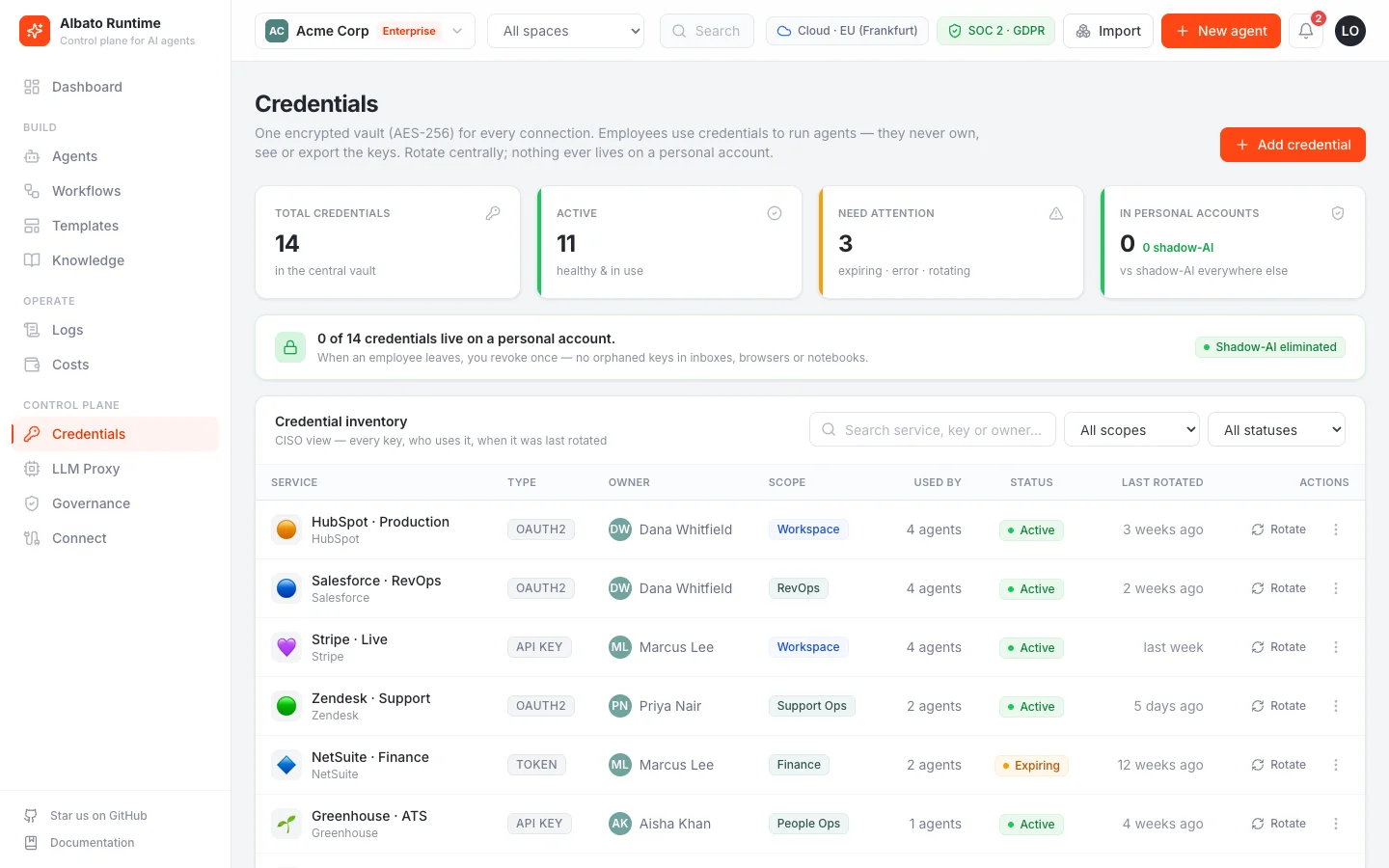The image size is (1389, 868).
Task: Click the Greenhouse service icon
Action: (x=286, y=824)
